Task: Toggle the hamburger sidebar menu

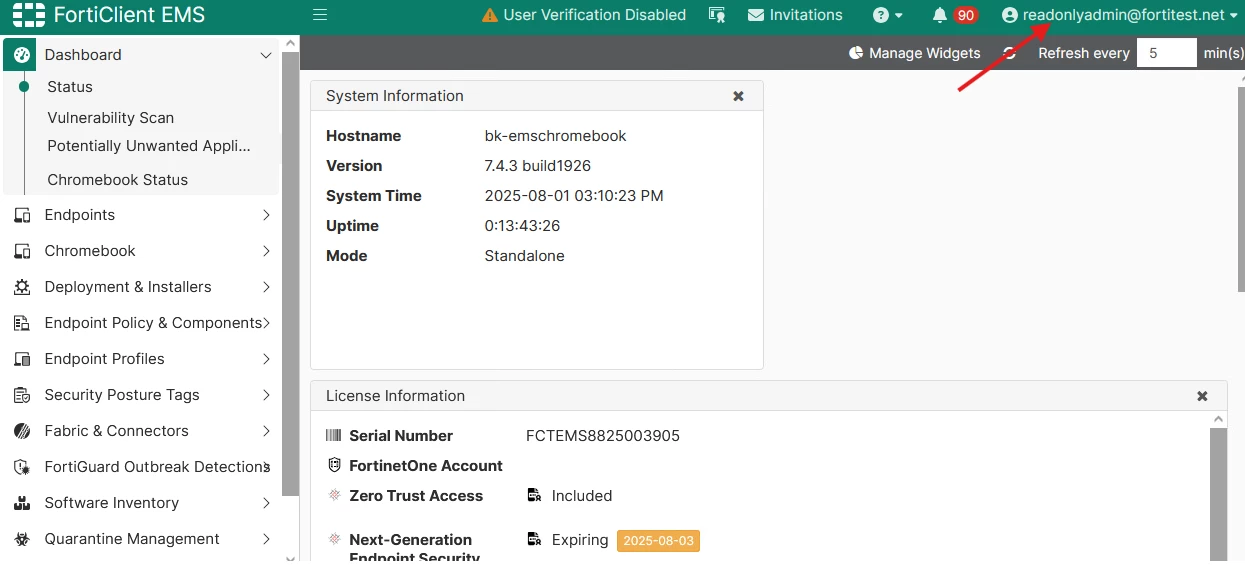Action: [320, 15]
